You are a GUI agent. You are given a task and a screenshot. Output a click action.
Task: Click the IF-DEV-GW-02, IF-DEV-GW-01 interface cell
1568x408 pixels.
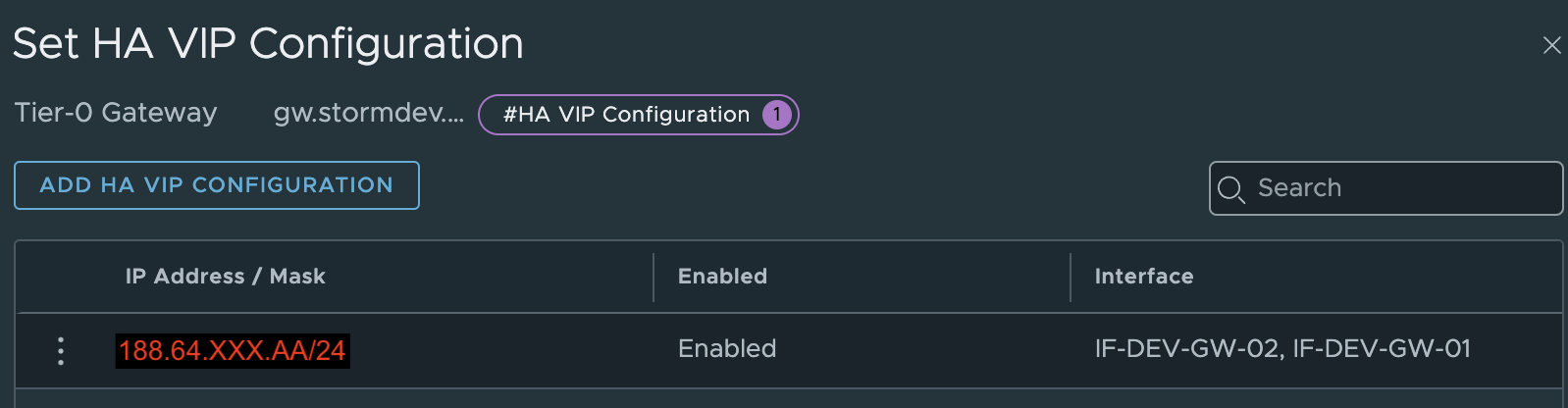pyautogui.click(x=1281, y=349)
